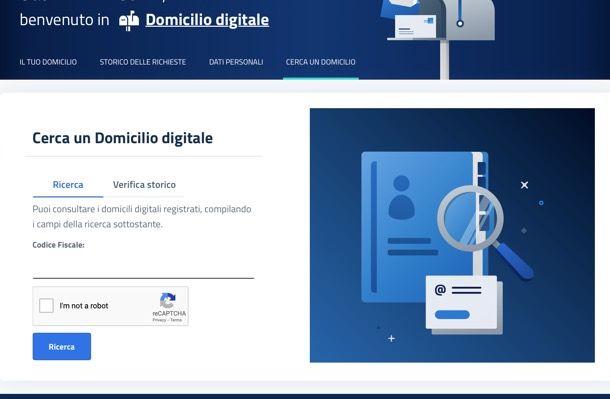Screen dimensions: 610x399
Task: Open STORICO DELLE RICHIESTE tab
Action: [143, 62]
